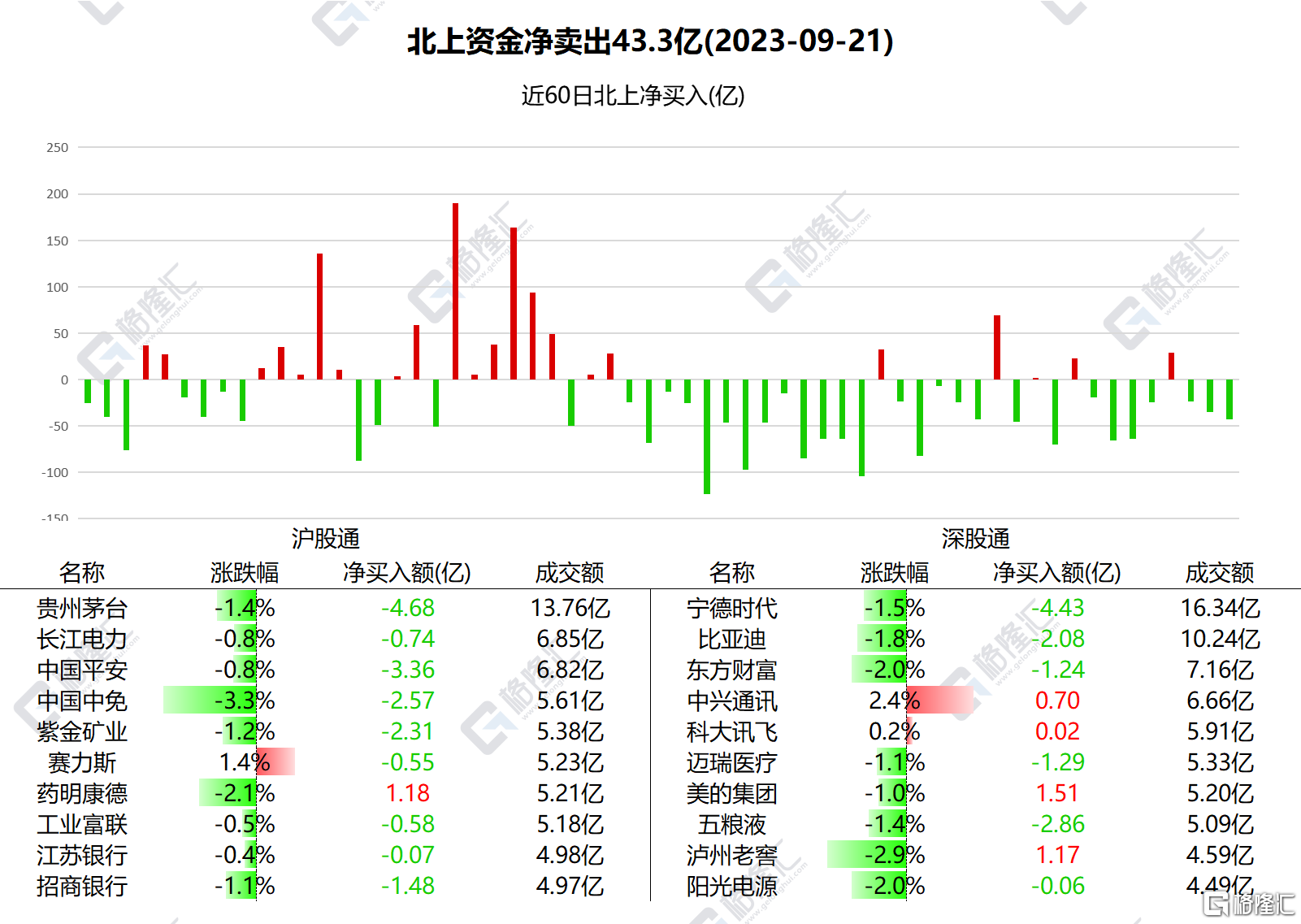Click net buy value -4.43 for 宁德时代
This screenshot has width=1301, height=924.
click(1058, 608)
